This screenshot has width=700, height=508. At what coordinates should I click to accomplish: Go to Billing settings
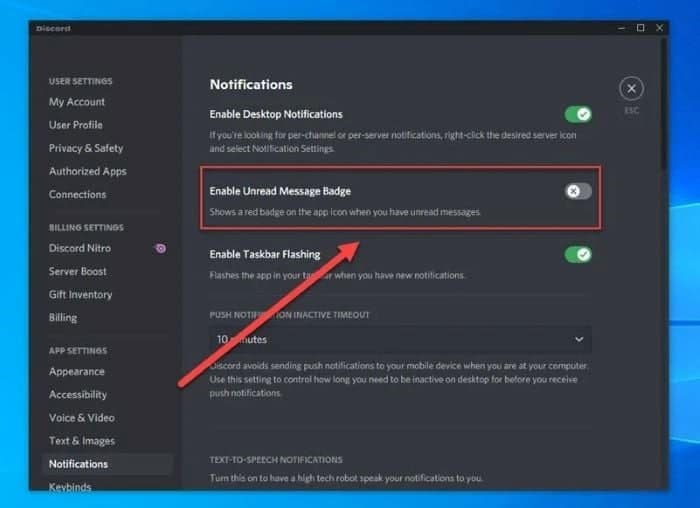(x=63, y=318)
